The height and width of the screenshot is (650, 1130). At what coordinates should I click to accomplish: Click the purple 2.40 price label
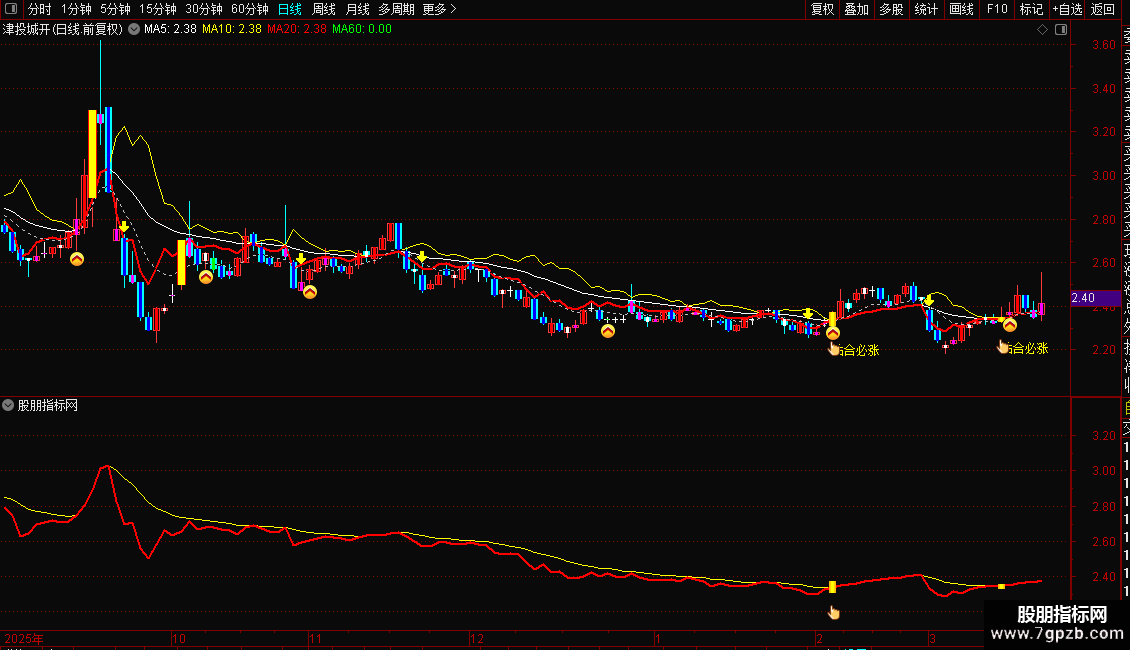click(x=1082, y=298)
